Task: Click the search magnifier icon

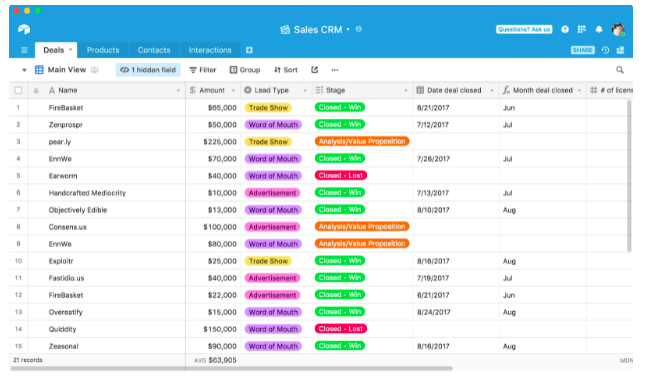Action: [x=620, y=70]
